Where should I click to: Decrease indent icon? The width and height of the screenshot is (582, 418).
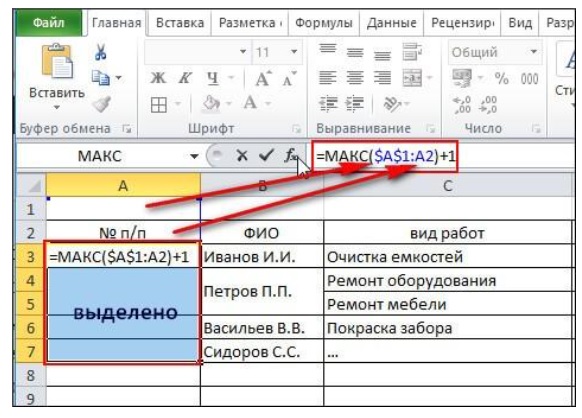click(x=328, y=104)
